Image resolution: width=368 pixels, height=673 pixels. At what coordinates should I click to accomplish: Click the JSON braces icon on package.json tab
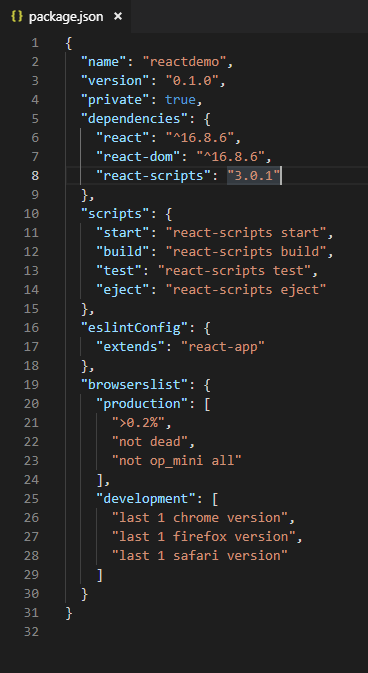click(16, 17)
